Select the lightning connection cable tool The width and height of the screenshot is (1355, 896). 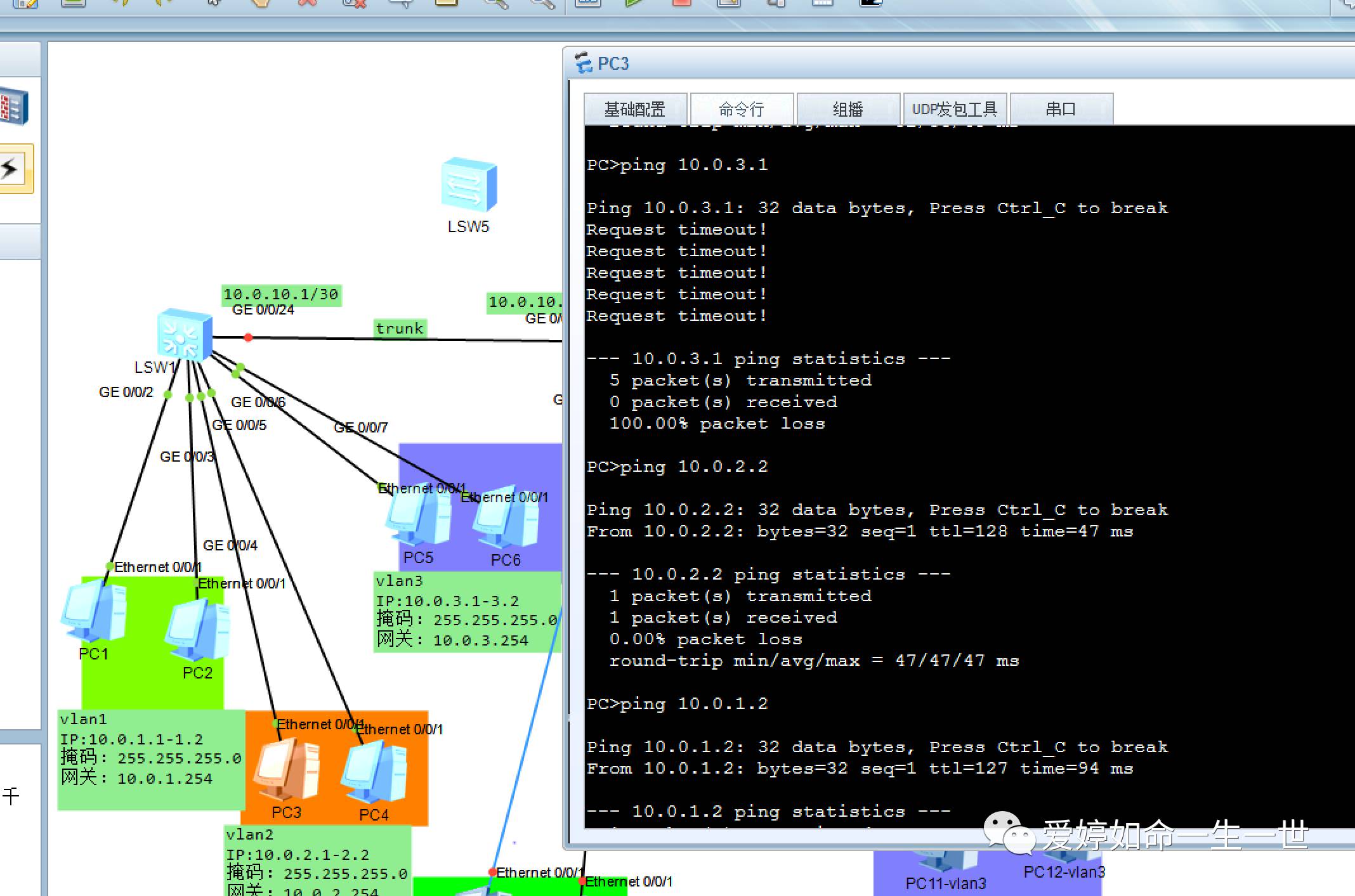(13, 169)
